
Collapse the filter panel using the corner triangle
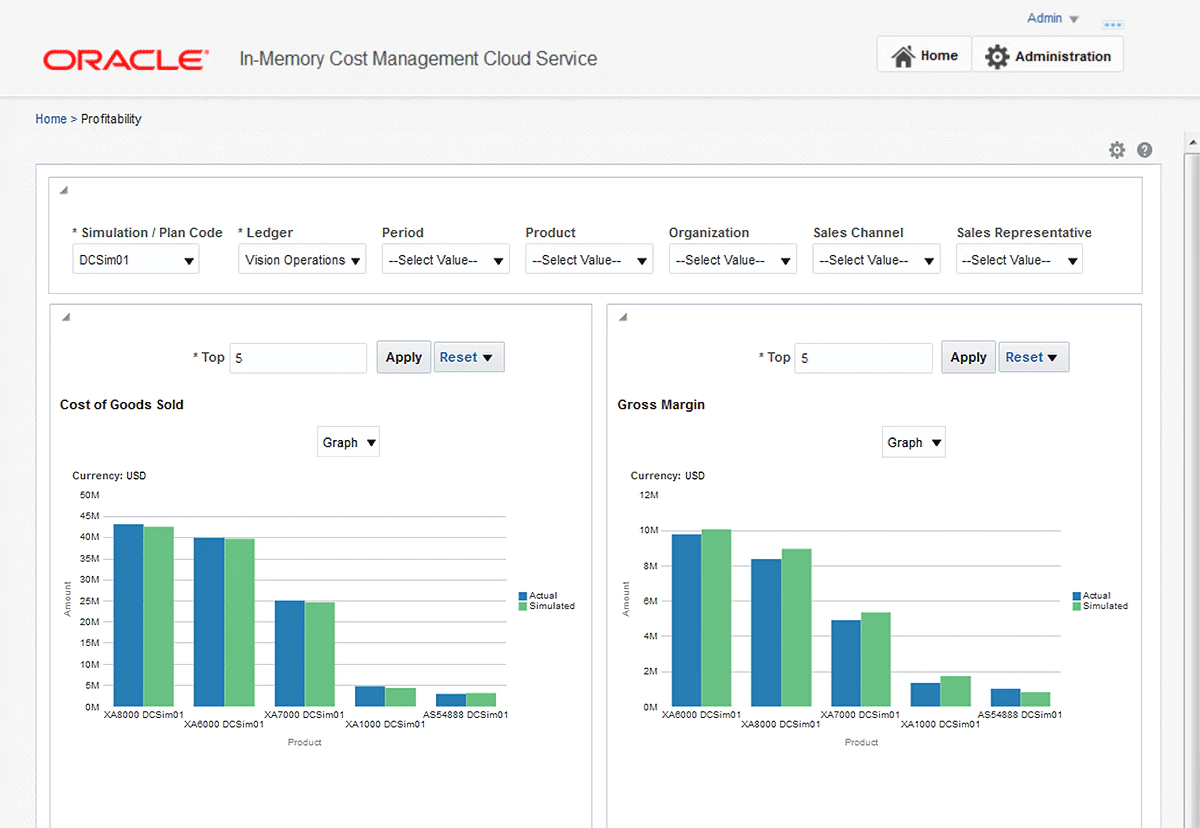[63, 191]
